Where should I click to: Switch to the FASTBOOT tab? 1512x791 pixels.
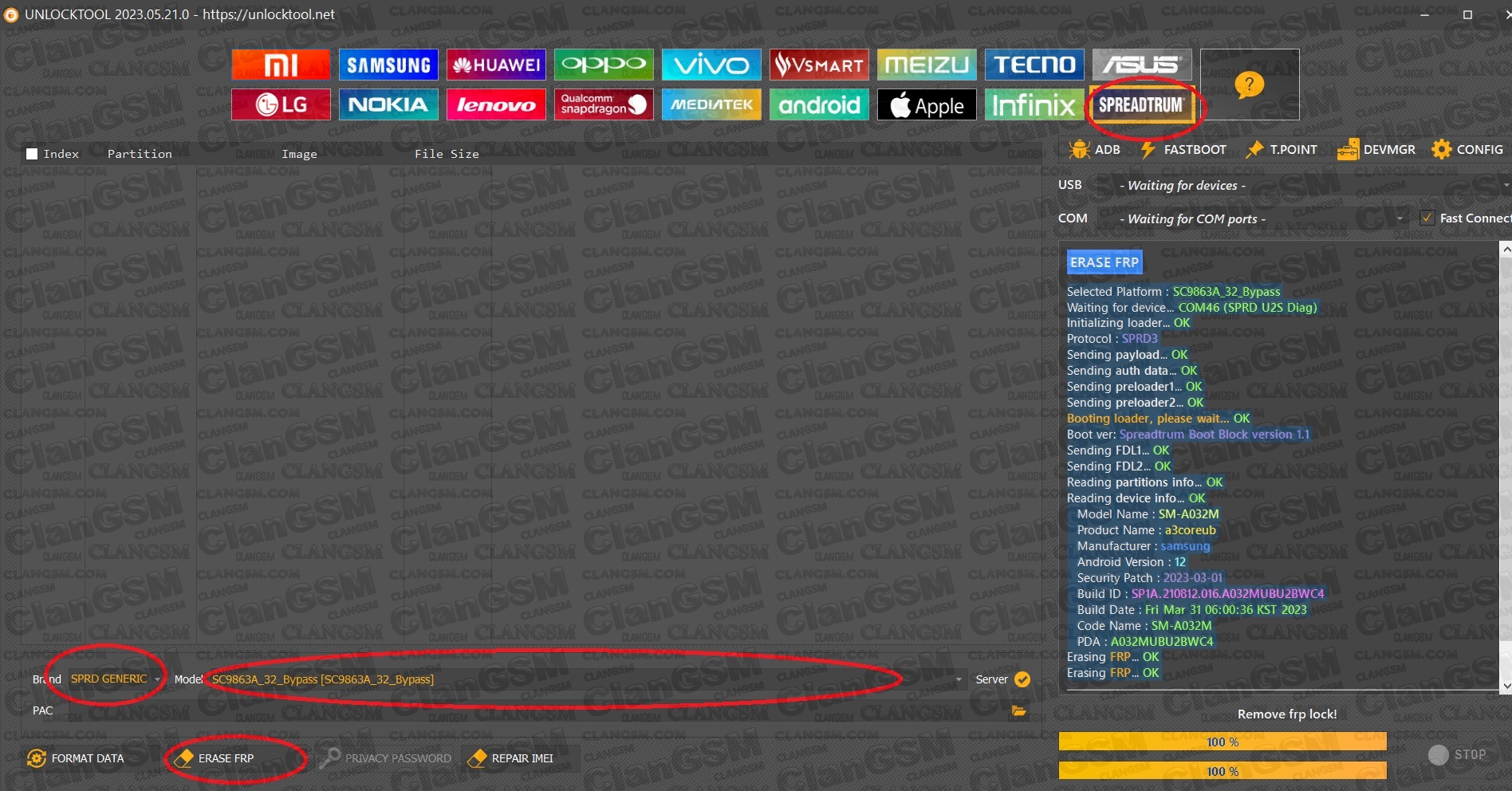tap(1183, 150)
